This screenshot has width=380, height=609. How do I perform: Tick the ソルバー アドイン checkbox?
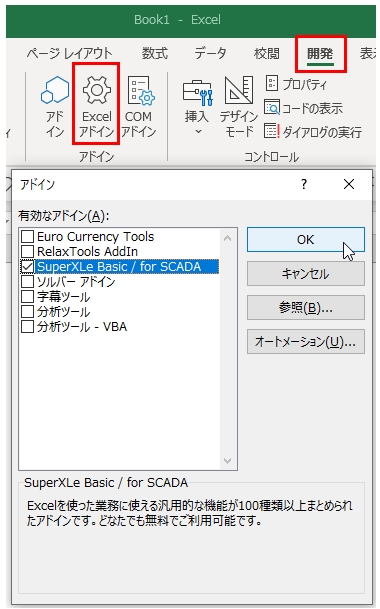pyautogui.click(x=28, y=281)
